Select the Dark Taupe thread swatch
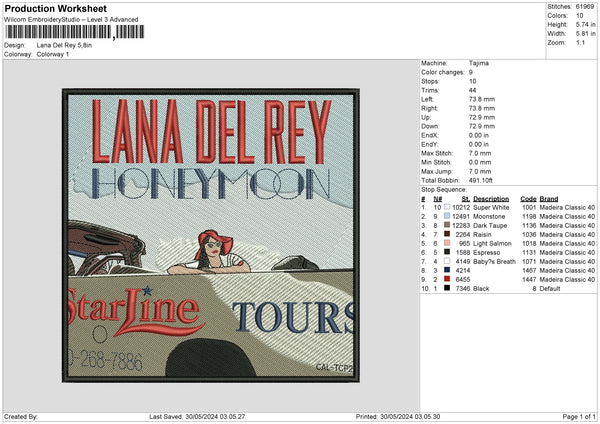 click(447, 225)
